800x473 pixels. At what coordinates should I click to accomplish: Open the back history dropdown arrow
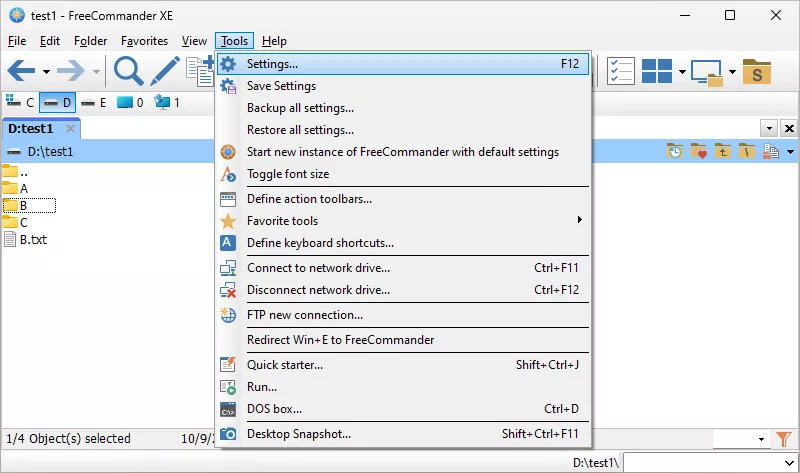[46, 71]
